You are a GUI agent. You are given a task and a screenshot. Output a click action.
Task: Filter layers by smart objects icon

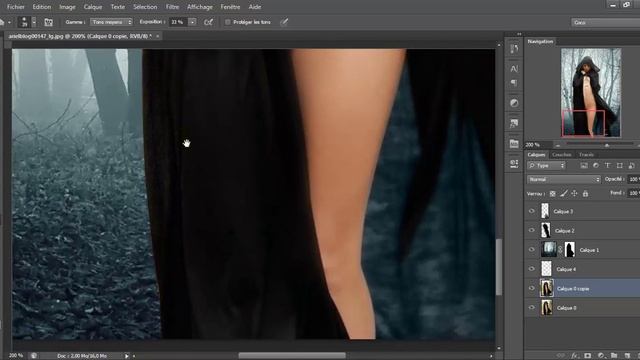(x=631, y=166)
